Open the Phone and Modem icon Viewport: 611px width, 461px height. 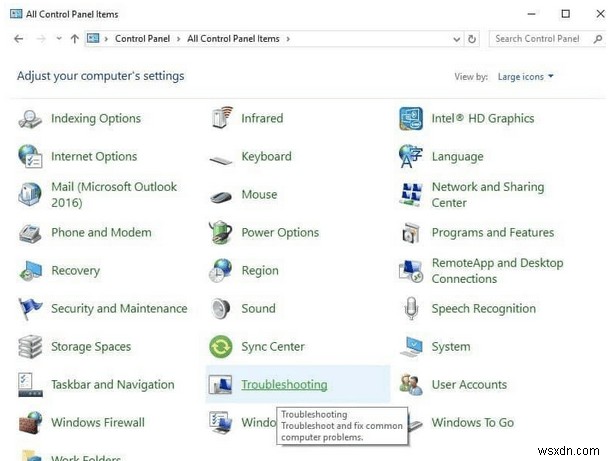30,234
